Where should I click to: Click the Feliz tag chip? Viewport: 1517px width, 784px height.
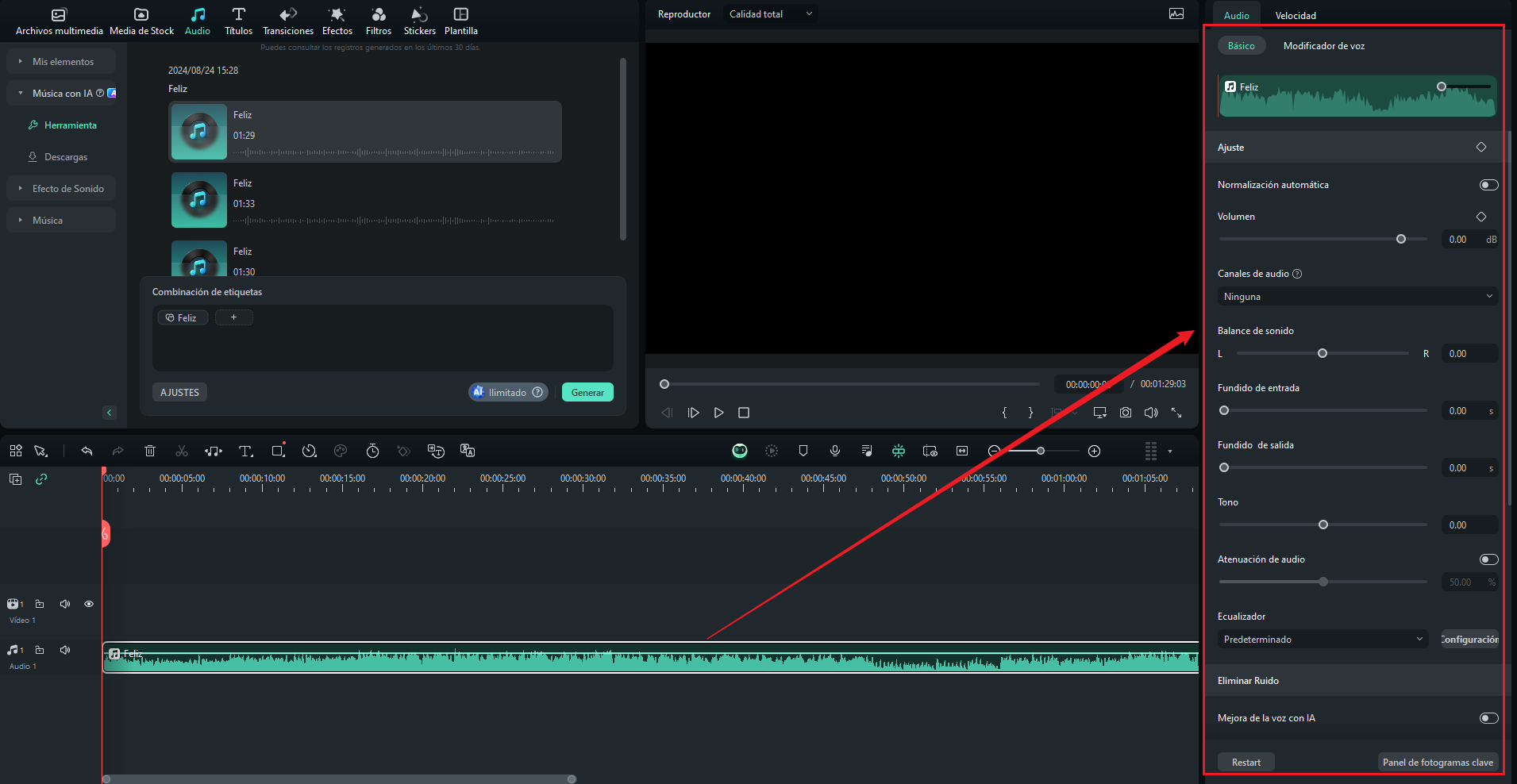[183, 317]
